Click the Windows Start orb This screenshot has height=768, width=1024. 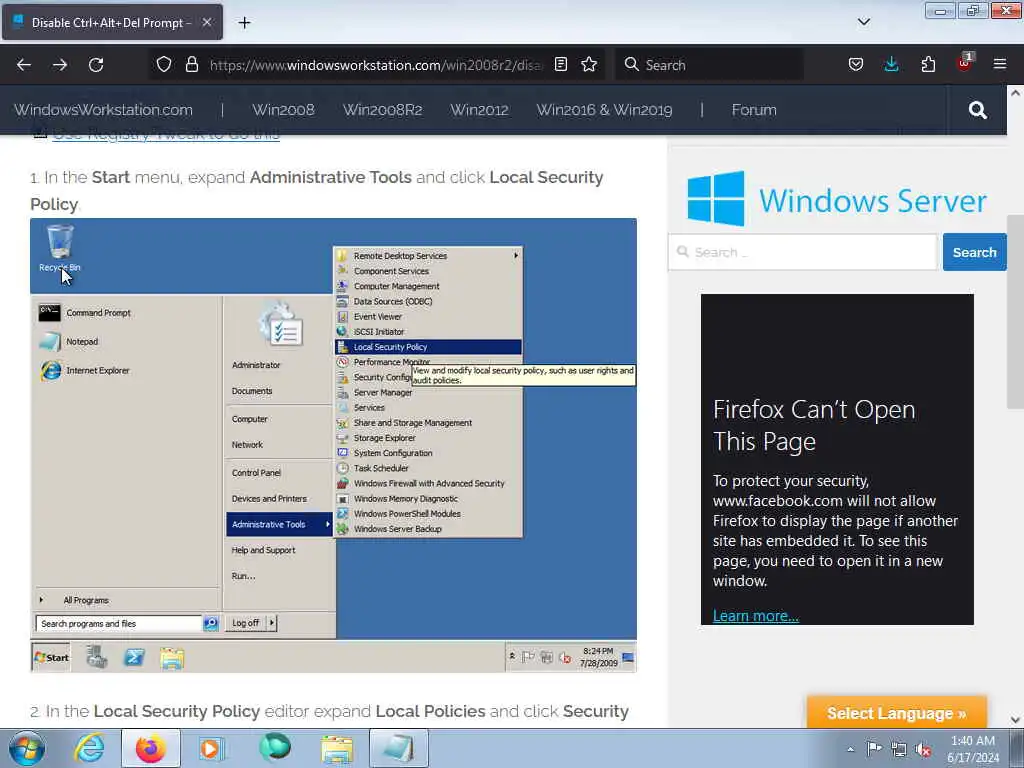click(x=27, y=748)
